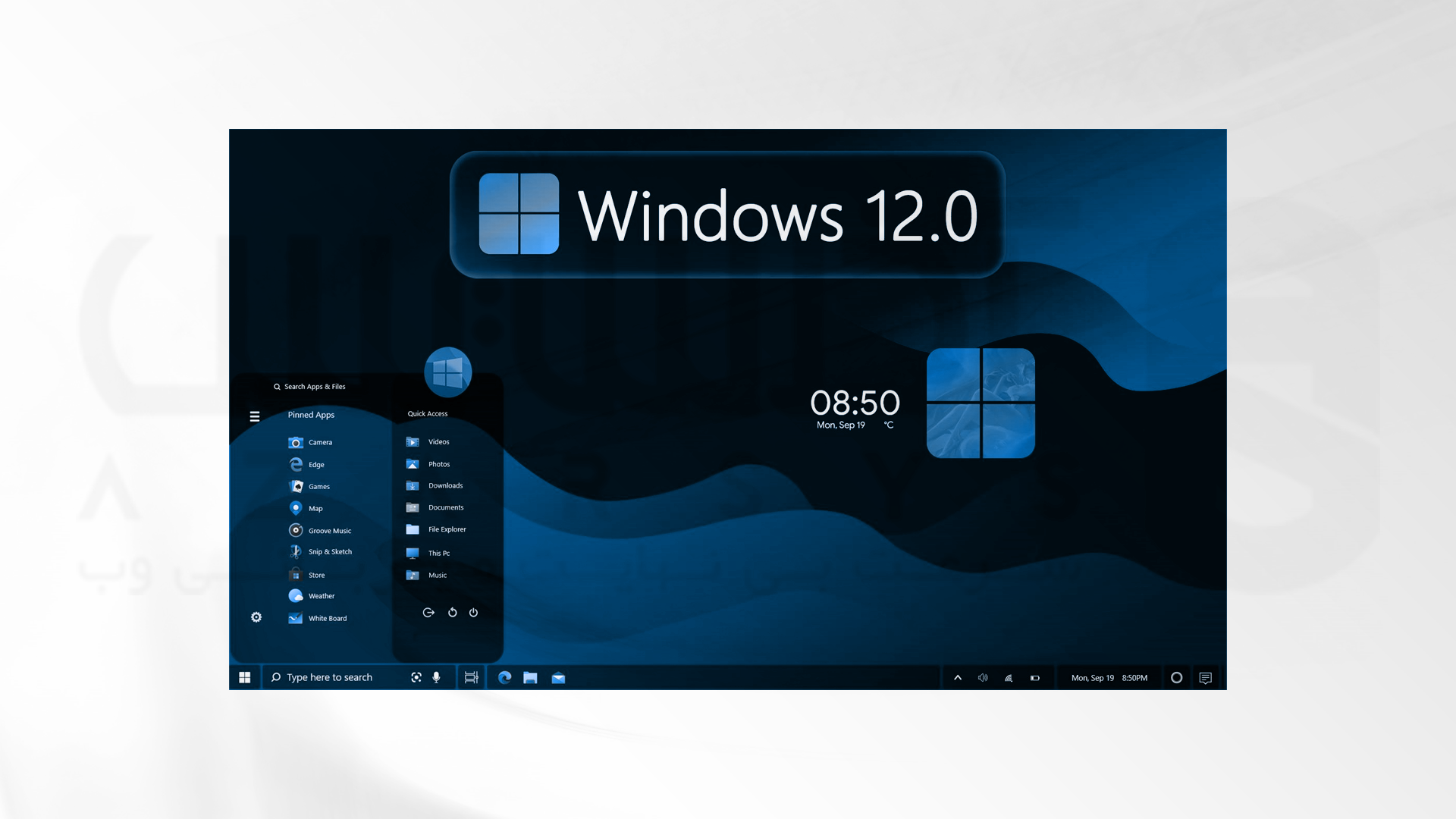
Task: Open the notification action center icon
Action: [1206, 678]
